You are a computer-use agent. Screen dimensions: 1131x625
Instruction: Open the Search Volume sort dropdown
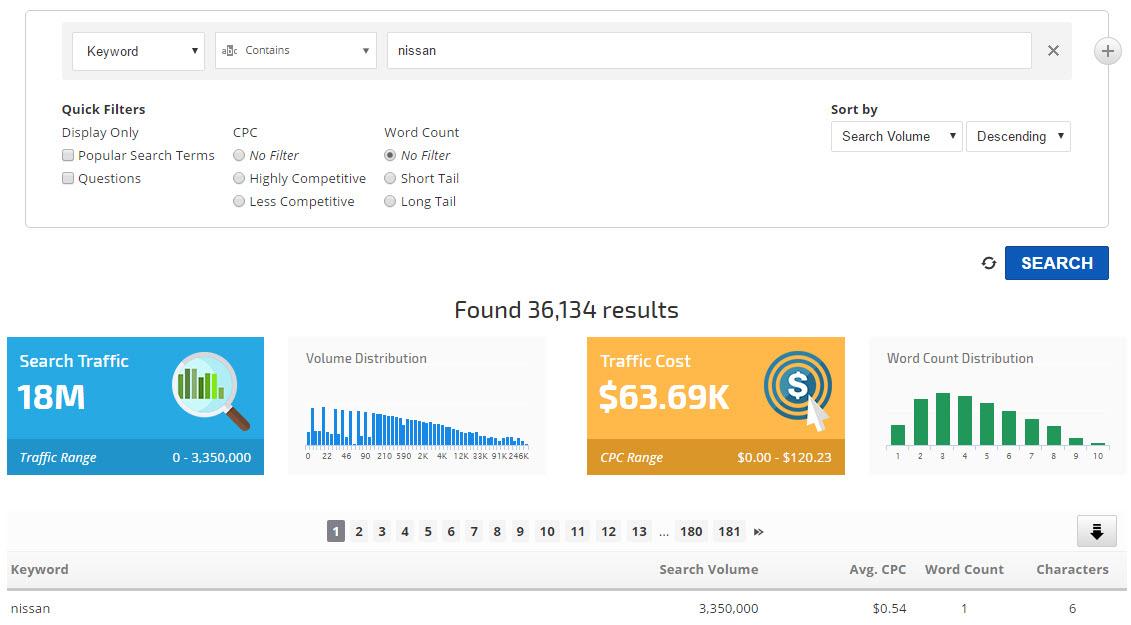pos(896,137)
